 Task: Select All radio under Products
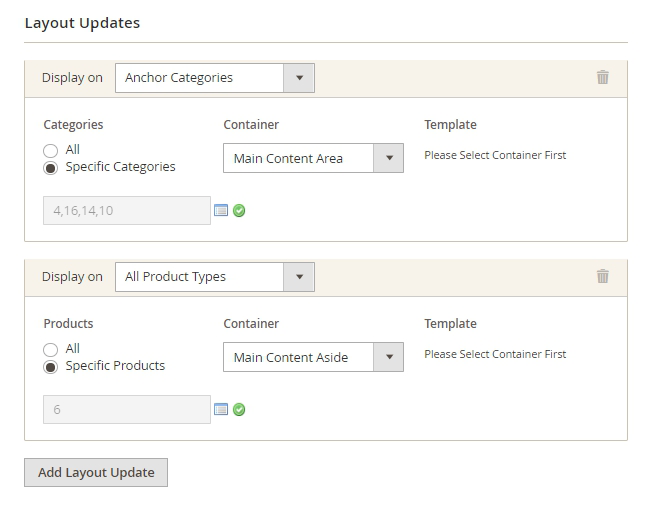[50, 349]
